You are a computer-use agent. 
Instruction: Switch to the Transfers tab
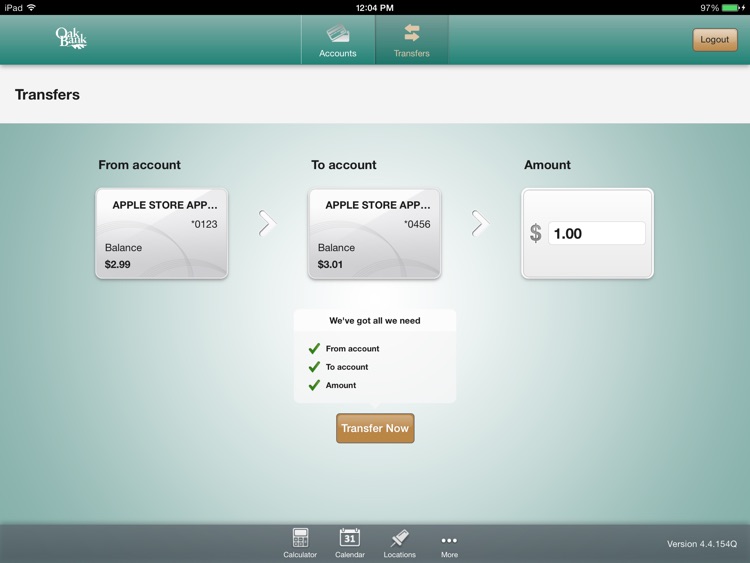(x=411, y=40)
